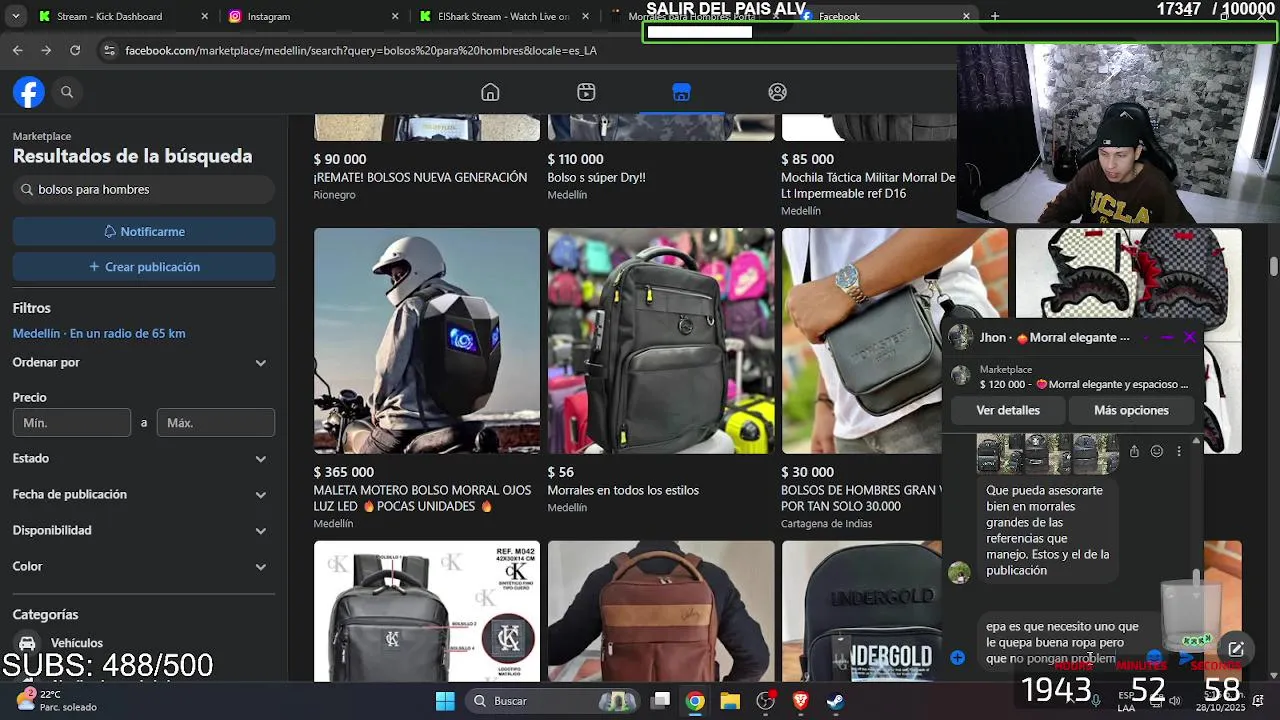Open 'Morrales en todos los estilos' listing title
Image resolution: width=1280 pixels, height=720 pixels.
click(x=623, y=490)
